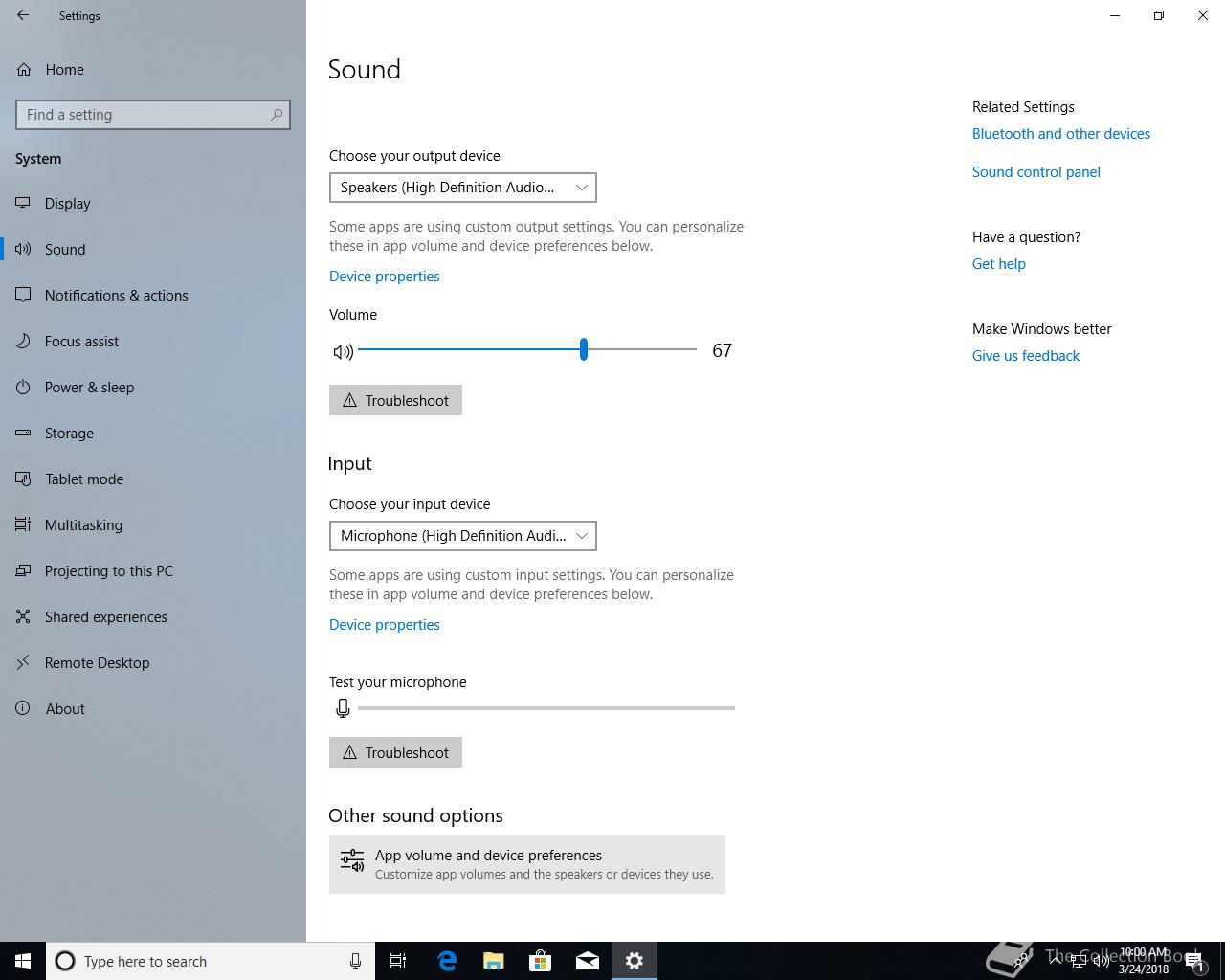1225x980 pixels.
Task: Click the Home icon in the sidebar
Action: [24, 70]
